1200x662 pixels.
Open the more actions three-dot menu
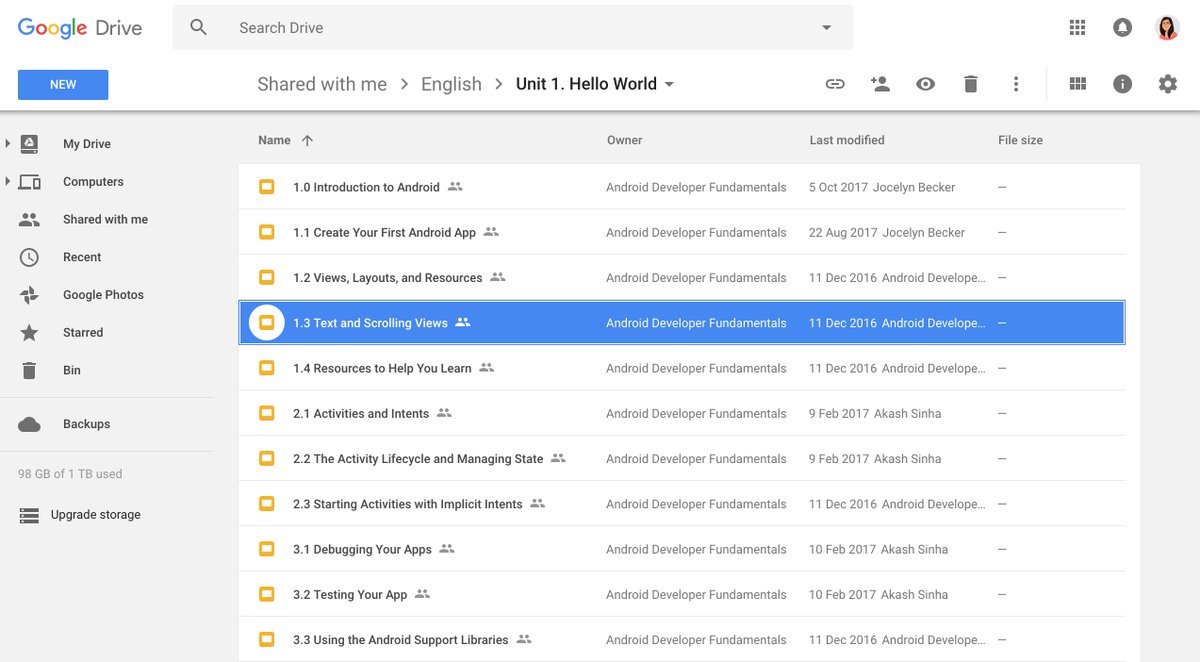point(1016,84)
